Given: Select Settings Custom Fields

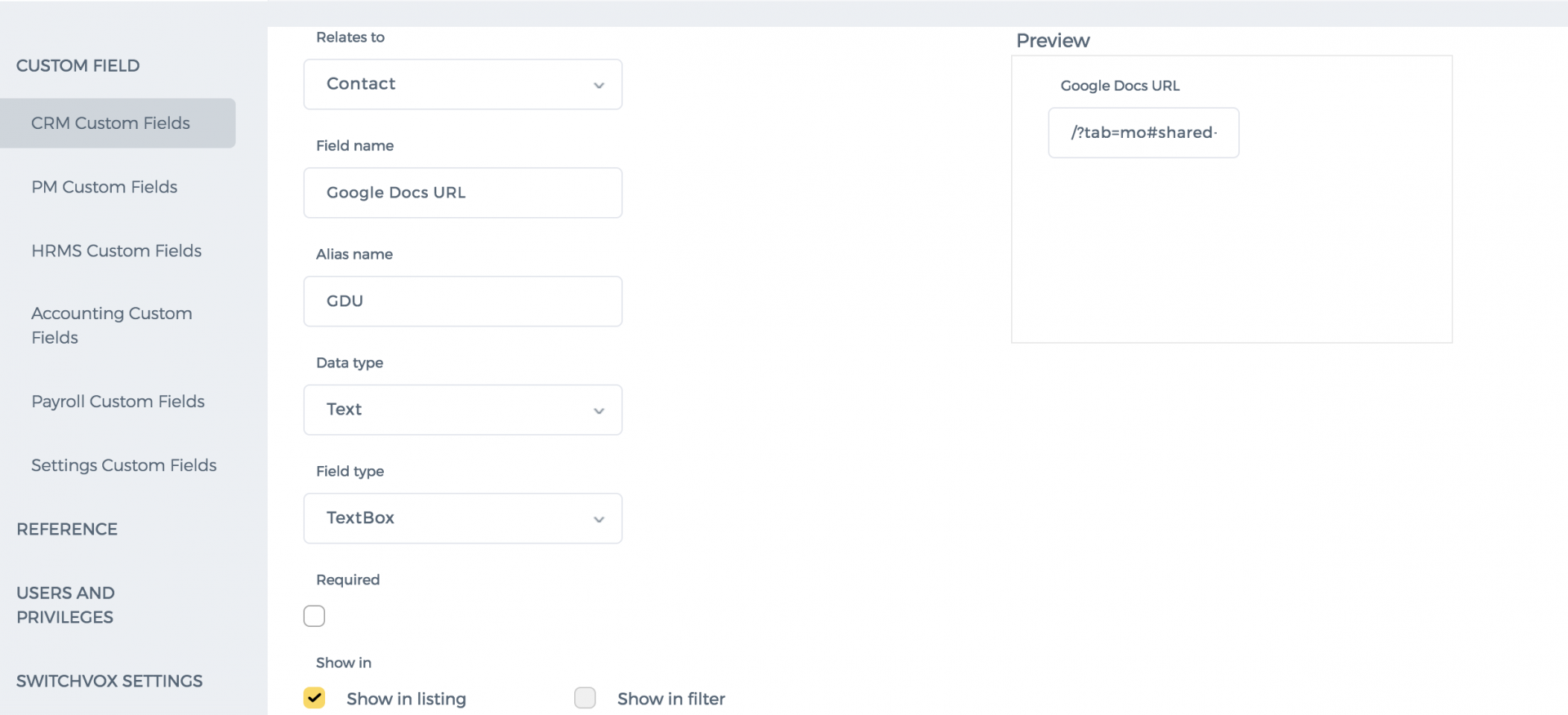Looking at the screenshot, I should (124, 465).
